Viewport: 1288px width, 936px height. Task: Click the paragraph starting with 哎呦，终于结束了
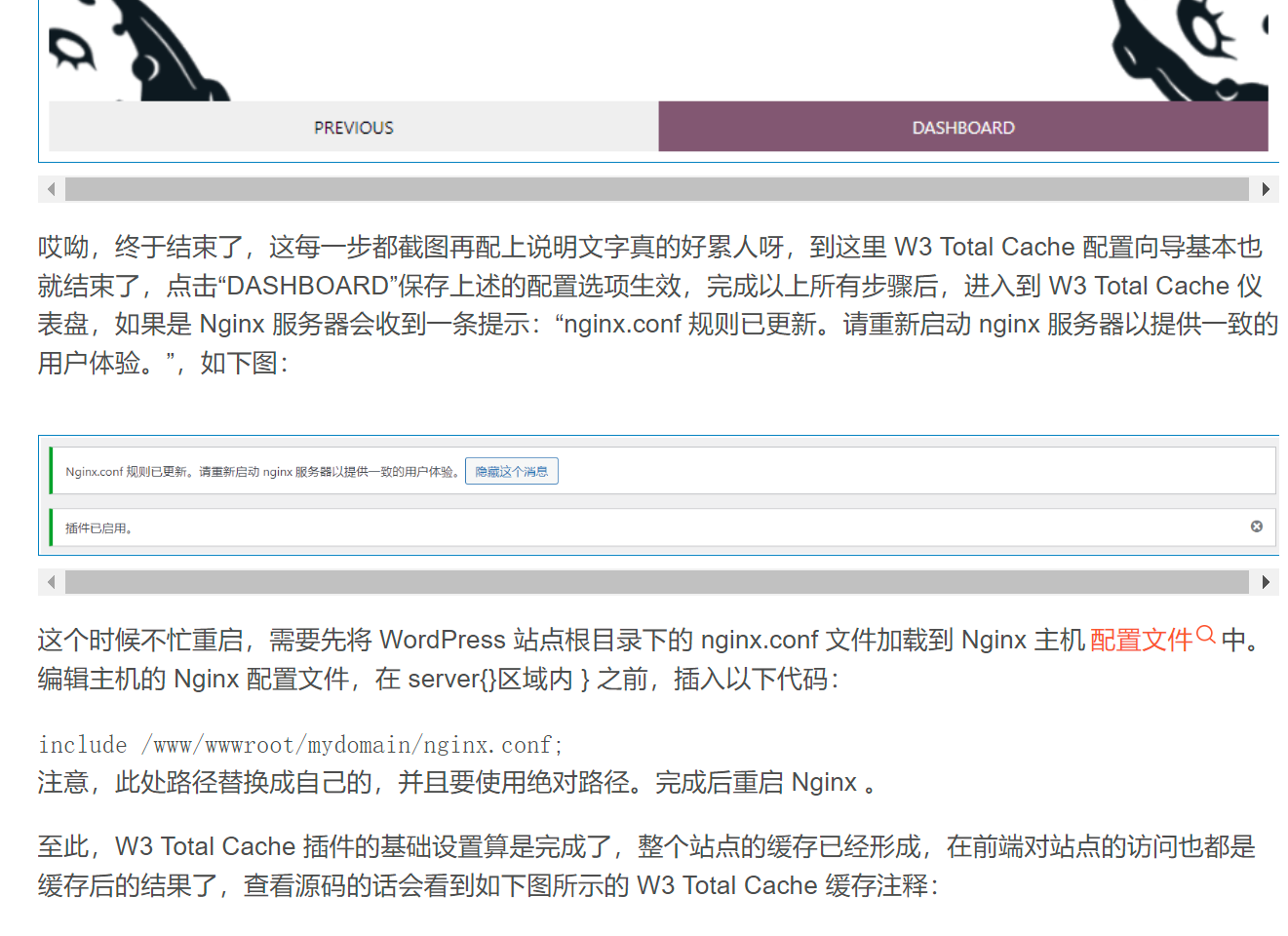658,305
